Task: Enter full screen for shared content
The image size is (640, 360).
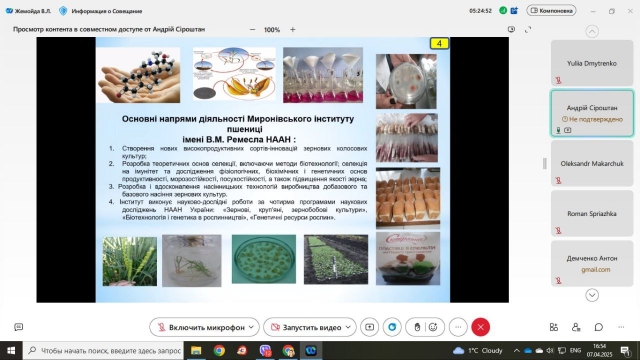Action: point(528,29)
